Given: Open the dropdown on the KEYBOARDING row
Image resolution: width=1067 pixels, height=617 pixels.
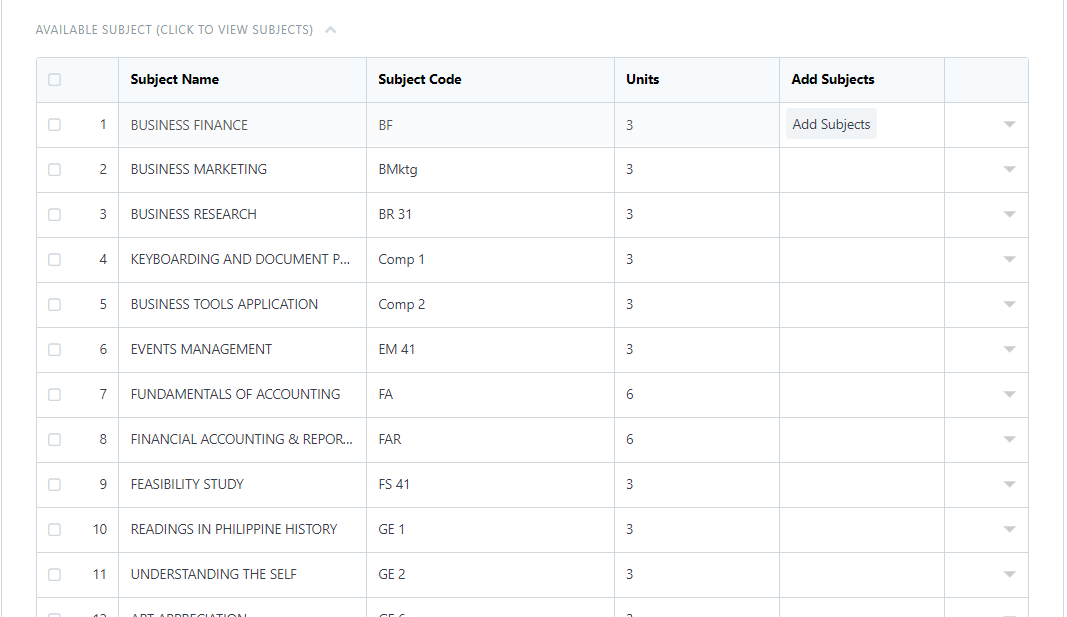Looking at the screenshot, I should 1010,259.
